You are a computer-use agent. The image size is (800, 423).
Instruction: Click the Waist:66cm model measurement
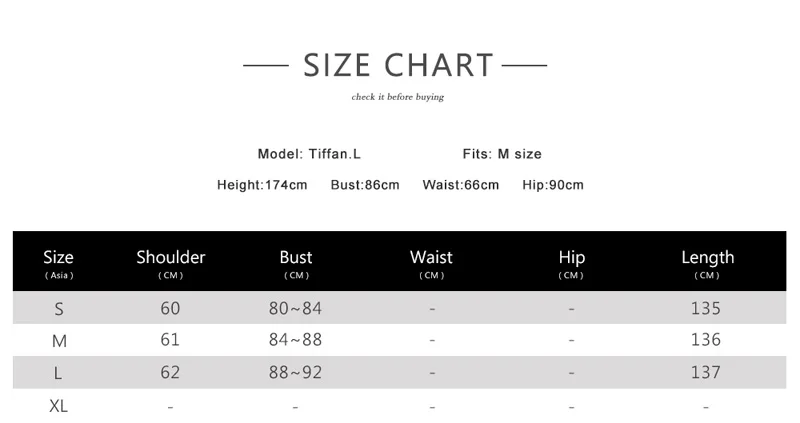460,185
